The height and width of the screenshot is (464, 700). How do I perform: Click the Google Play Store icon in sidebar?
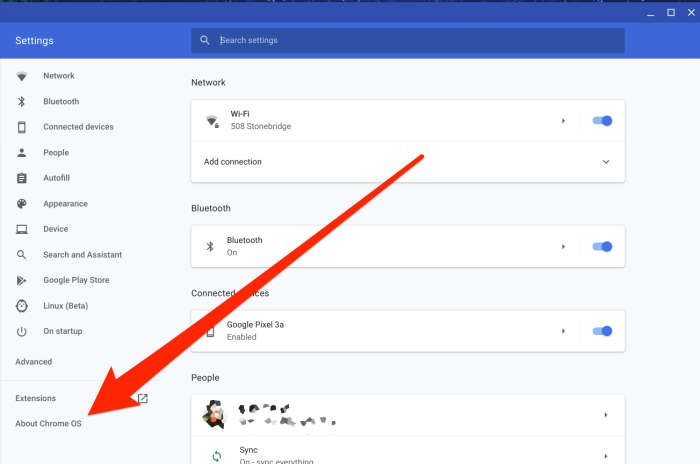(21, 280)
